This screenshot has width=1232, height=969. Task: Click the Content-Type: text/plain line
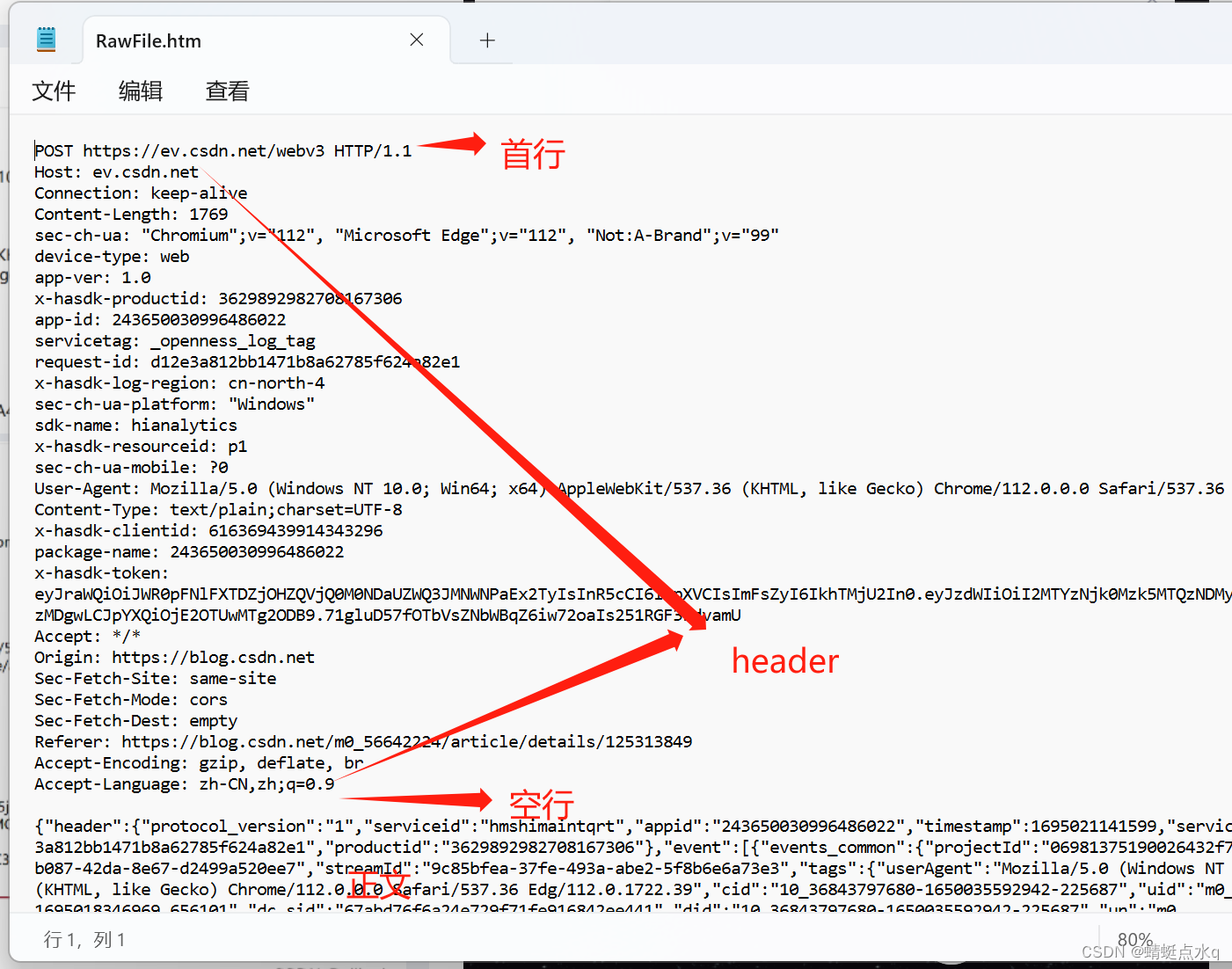tap(218, 509)
